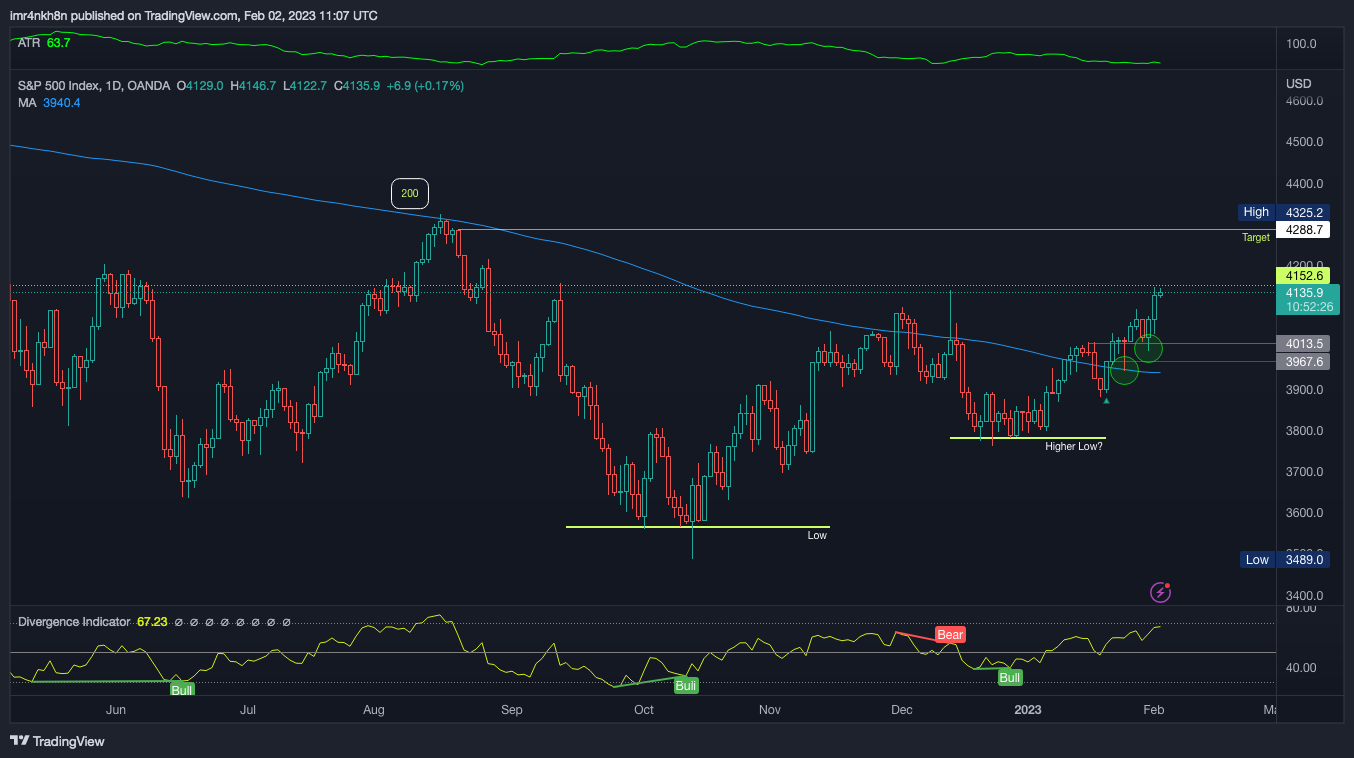Click the Bull label in October

[x=685, y=685]
